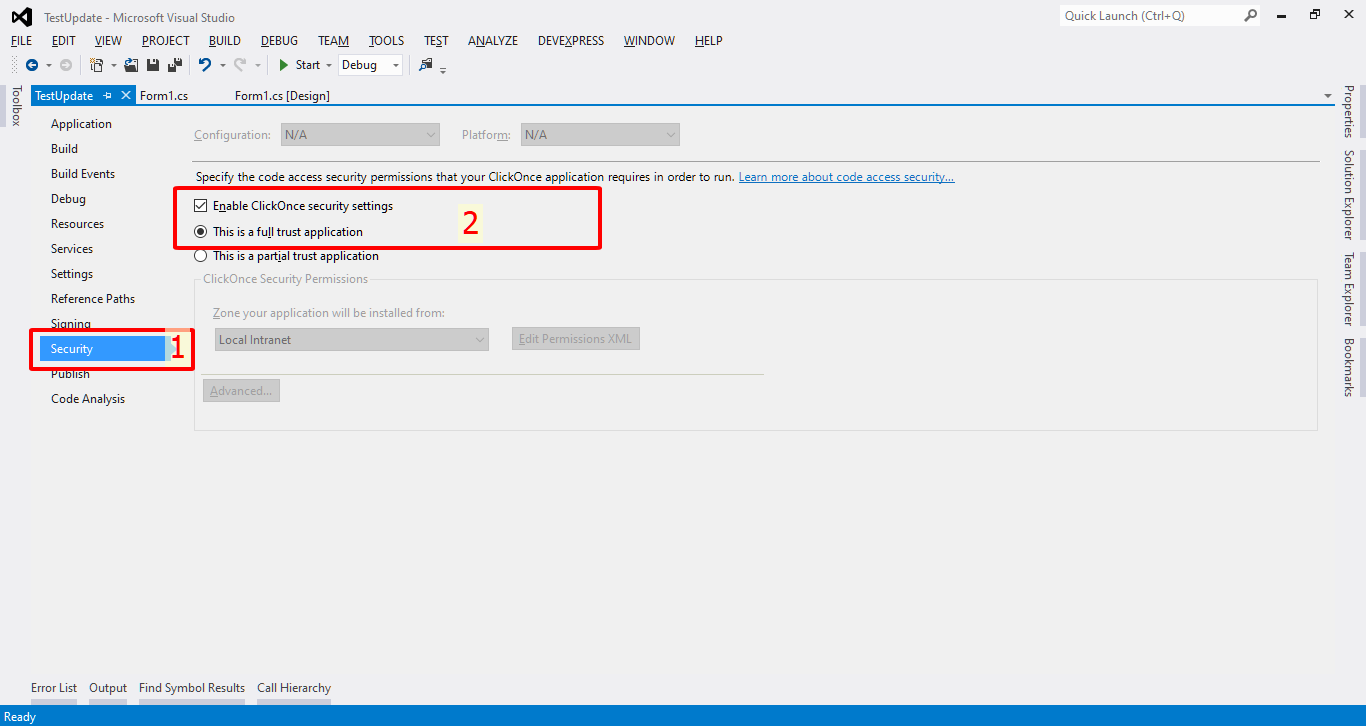Open the BUILD menu
This screenshot has height=726, width=1366.
[225, 41]
